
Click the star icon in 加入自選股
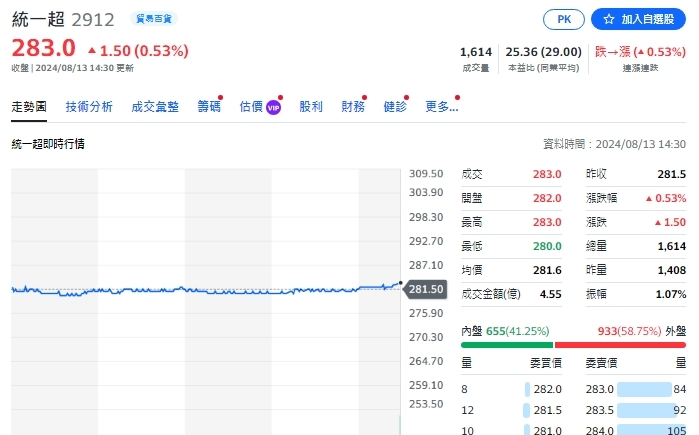click(x=609, y=19)
